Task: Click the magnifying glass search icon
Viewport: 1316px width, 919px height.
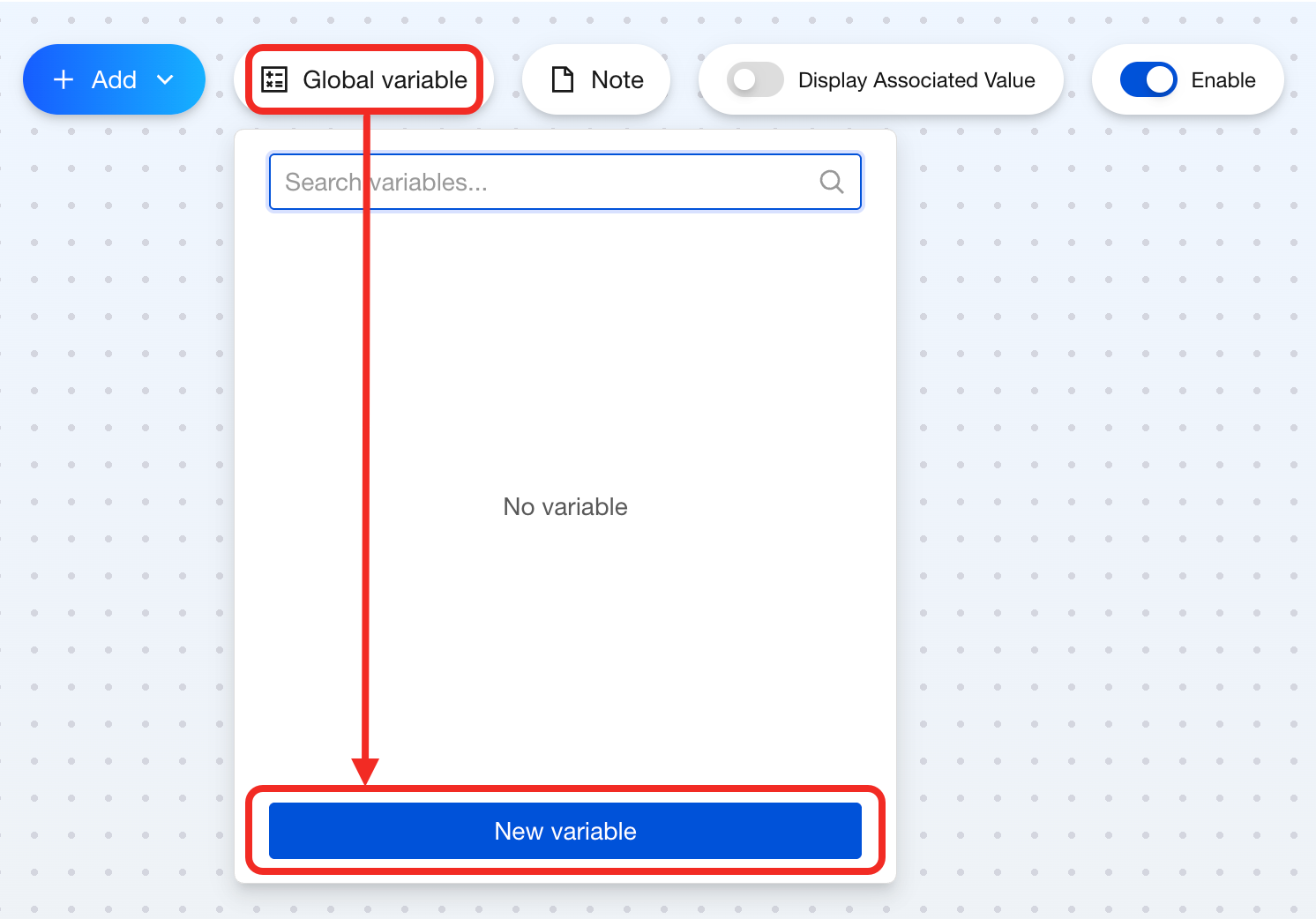Action: tap(831, 183)
